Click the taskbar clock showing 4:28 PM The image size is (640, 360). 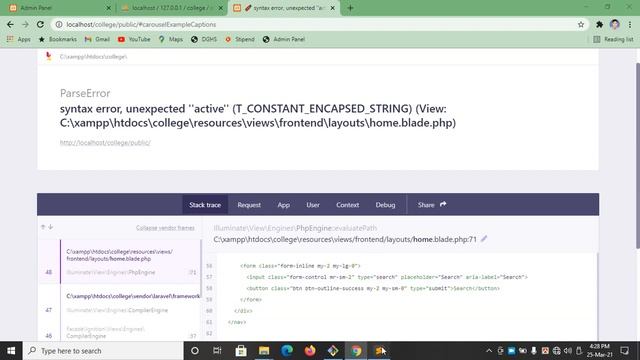tap(600, 351)
